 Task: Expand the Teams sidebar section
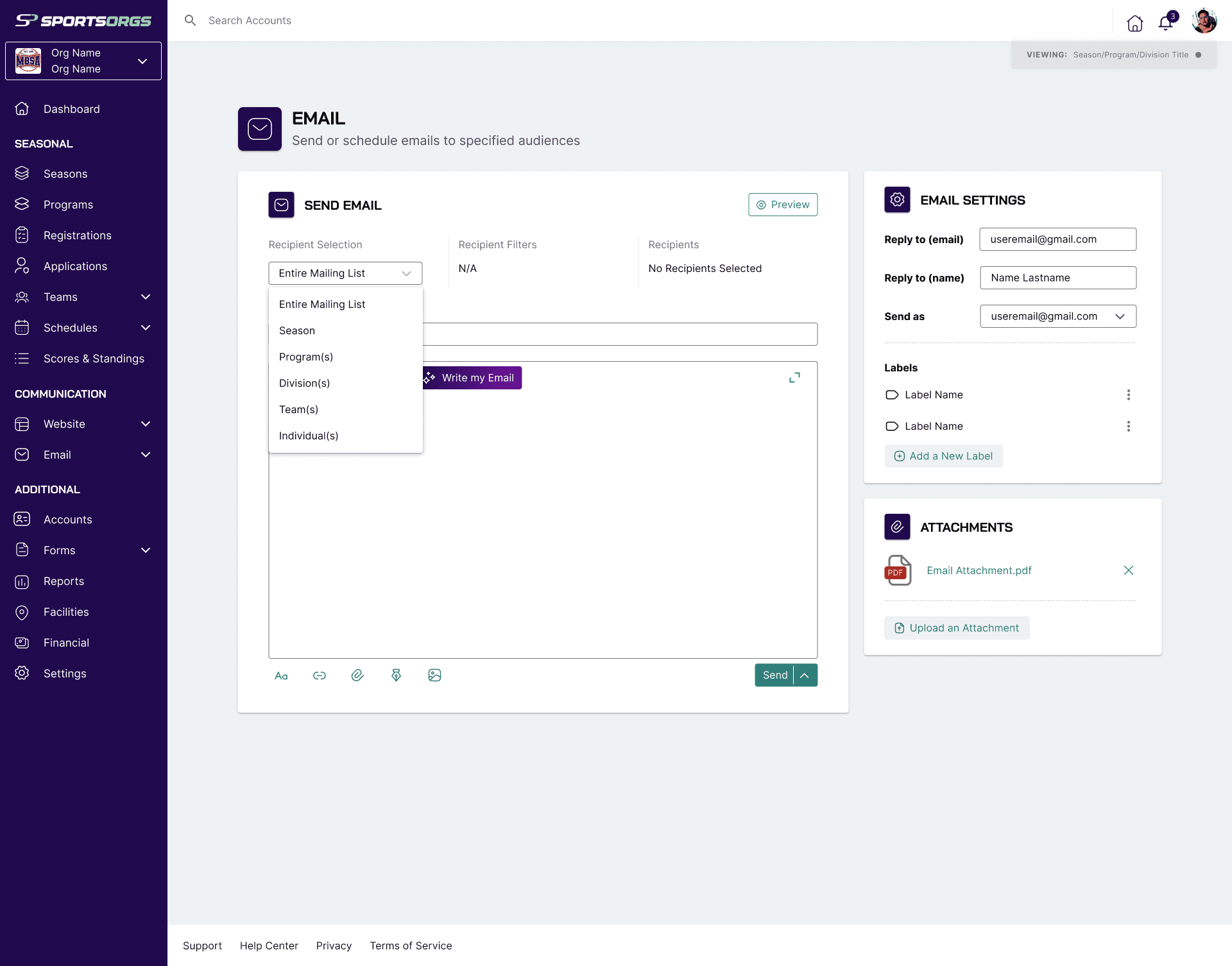[146, 297]
